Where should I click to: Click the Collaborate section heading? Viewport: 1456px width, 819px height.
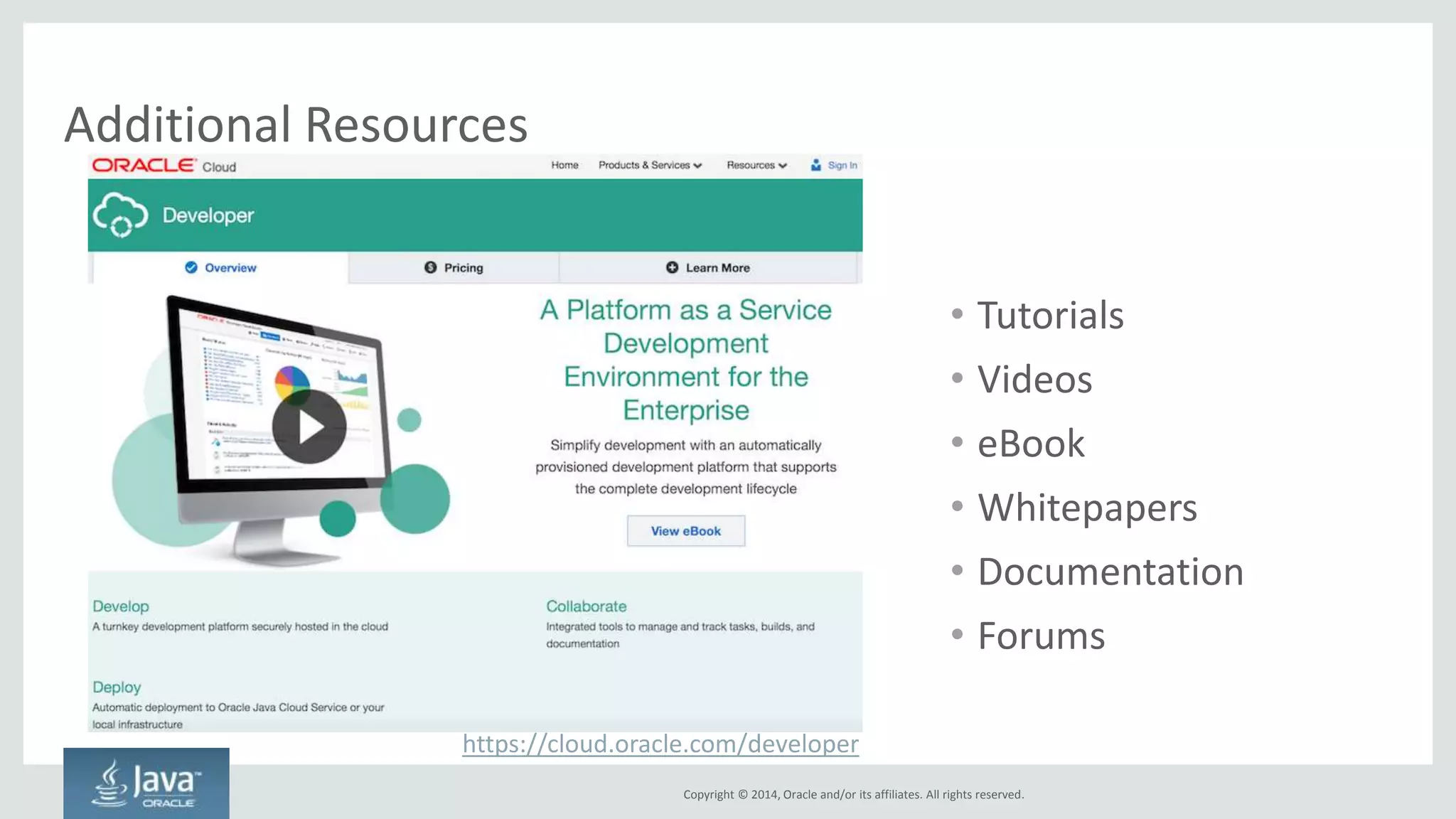click(587, 606)
